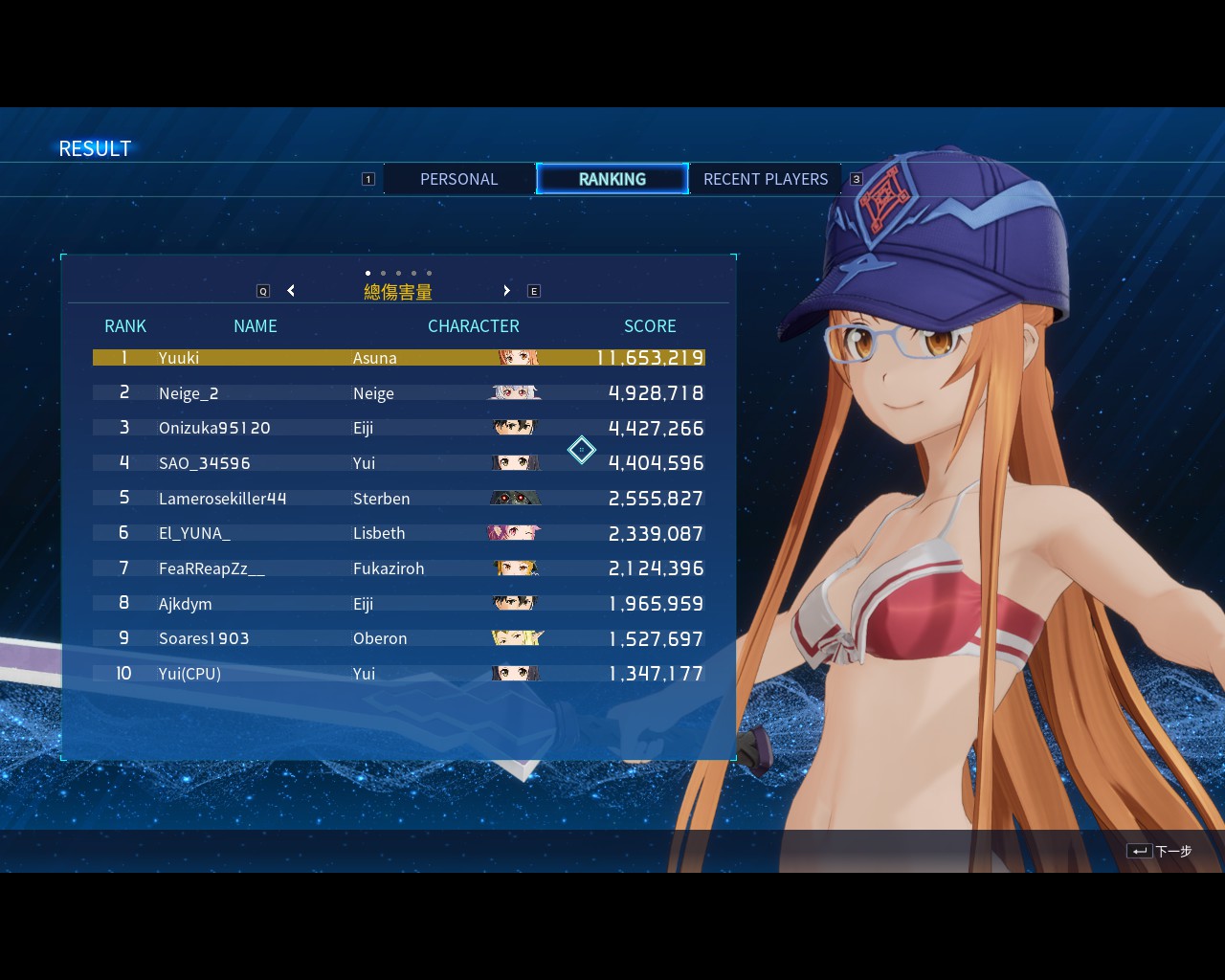Click the E key hint icon
This screenshot has width=1225, height=980.
[534, 291]
